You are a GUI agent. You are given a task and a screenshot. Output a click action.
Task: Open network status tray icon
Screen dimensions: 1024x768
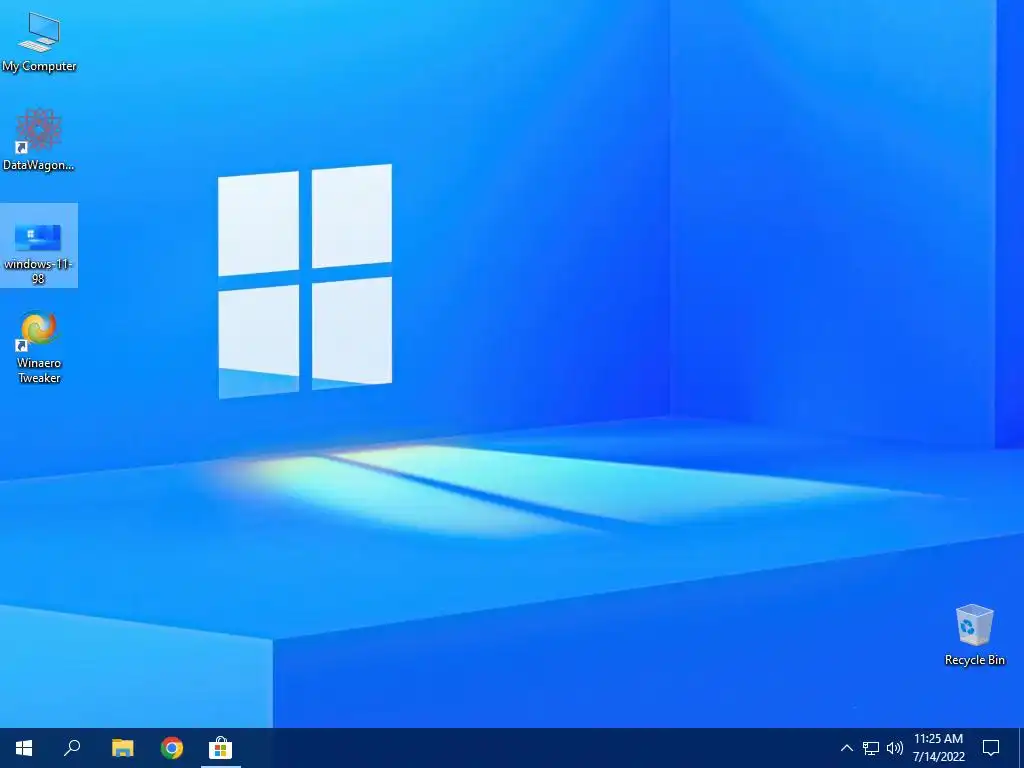pyautogui.click(x=871, y=748)
